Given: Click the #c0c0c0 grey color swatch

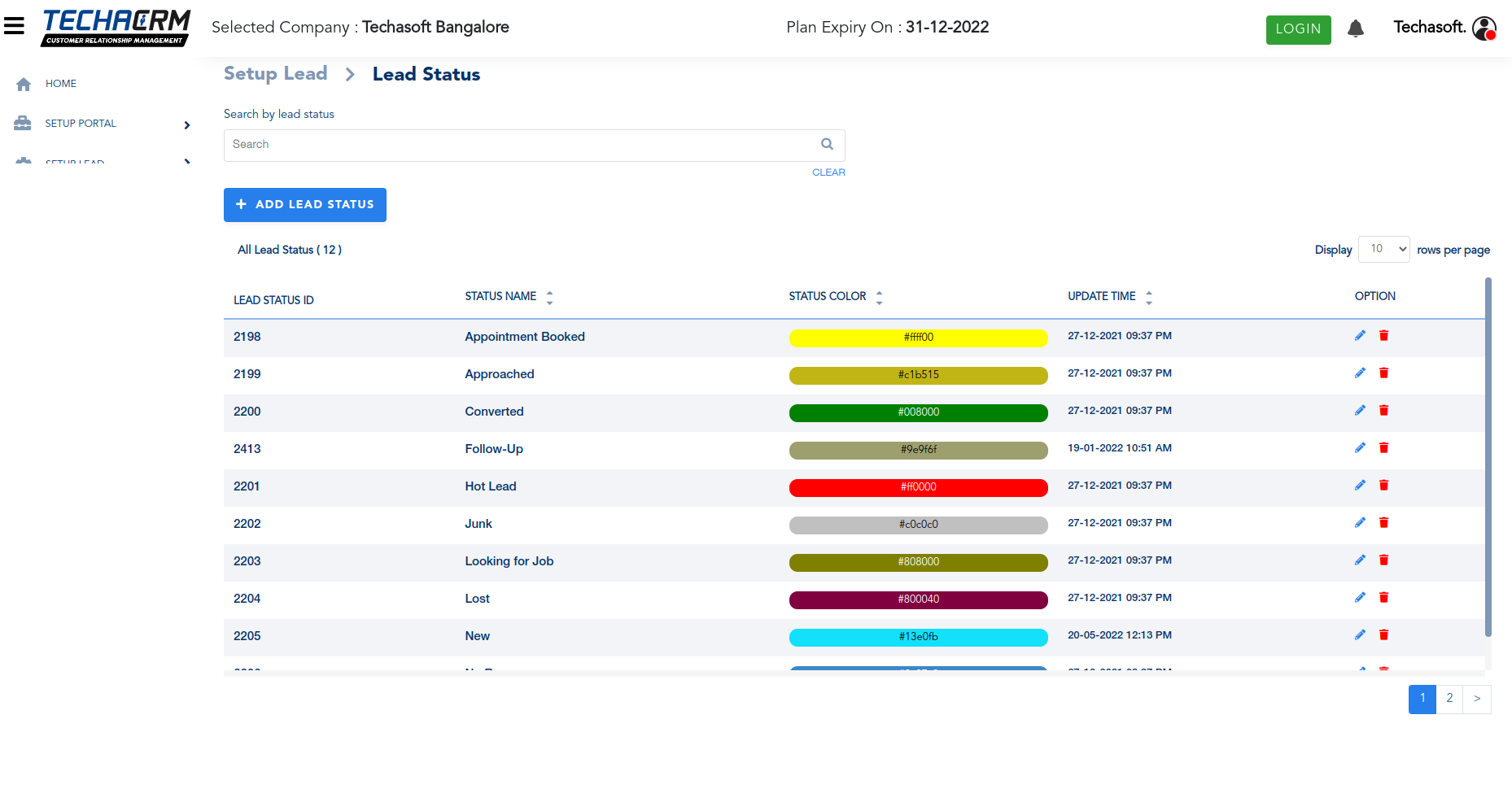Looking at the screenshot, I should [x=918, y=525].
